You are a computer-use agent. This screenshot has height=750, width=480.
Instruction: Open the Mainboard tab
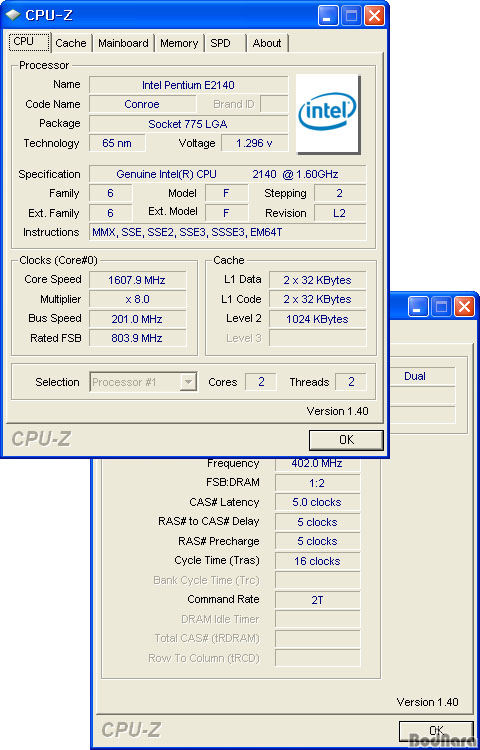(x=123, y=43)
